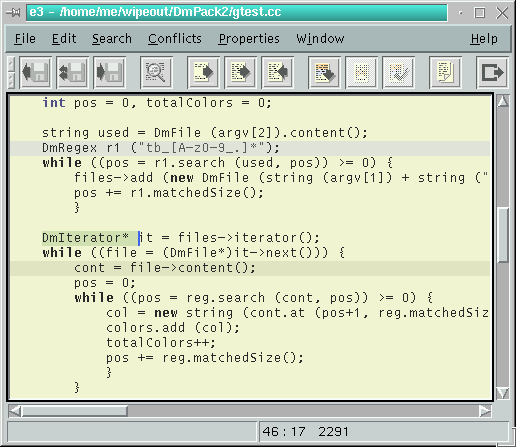The image size is (516, 447).
Task: Expand the Window menu
Action: (320, 39)
